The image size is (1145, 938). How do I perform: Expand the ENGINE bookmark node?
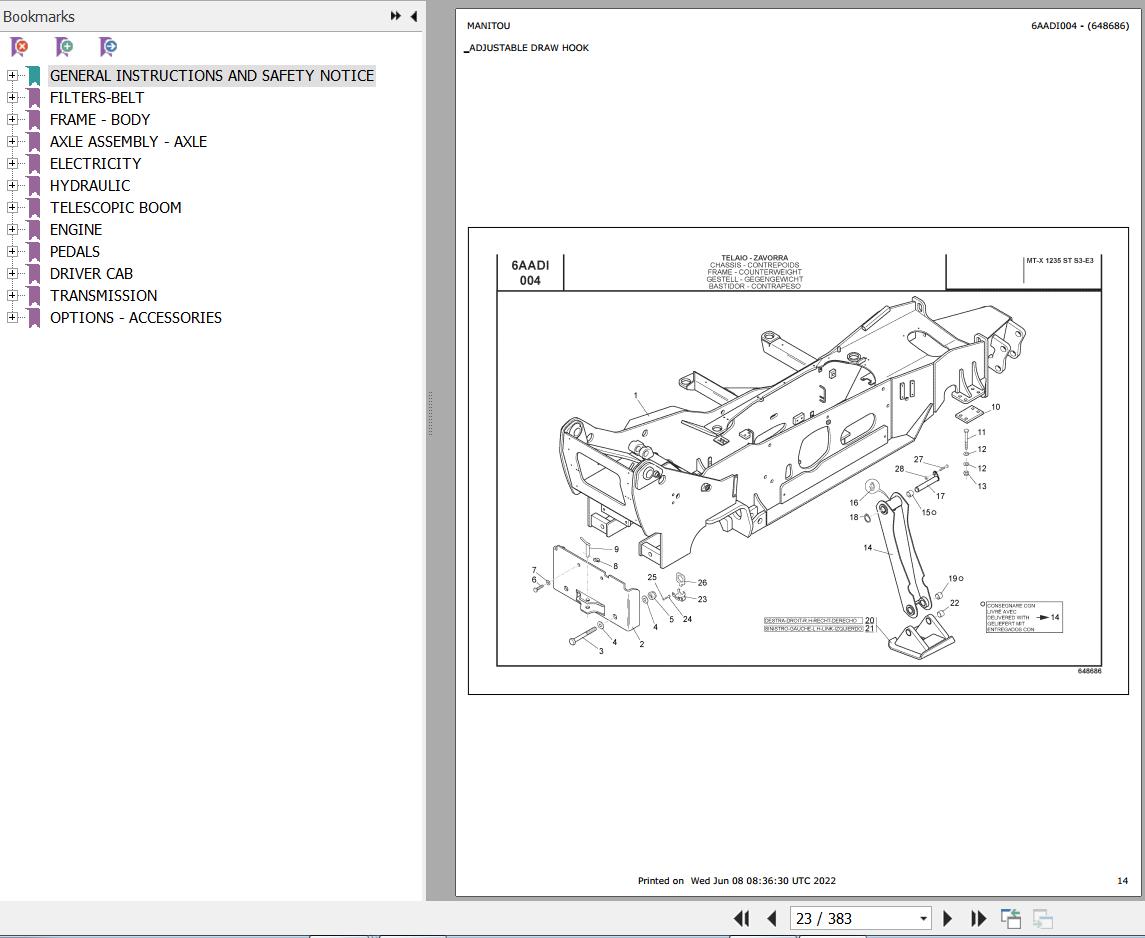12,229
